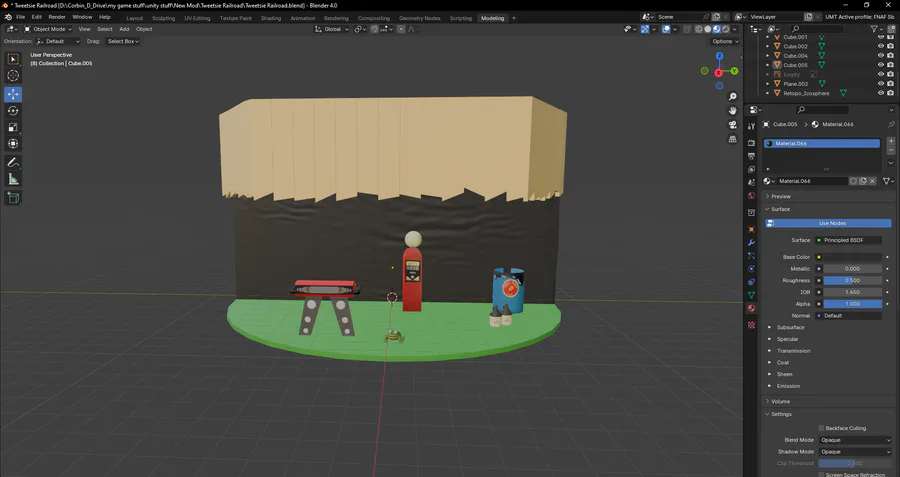
Task: Expand the material Preview panel
Action: click(x=781, y=196)
